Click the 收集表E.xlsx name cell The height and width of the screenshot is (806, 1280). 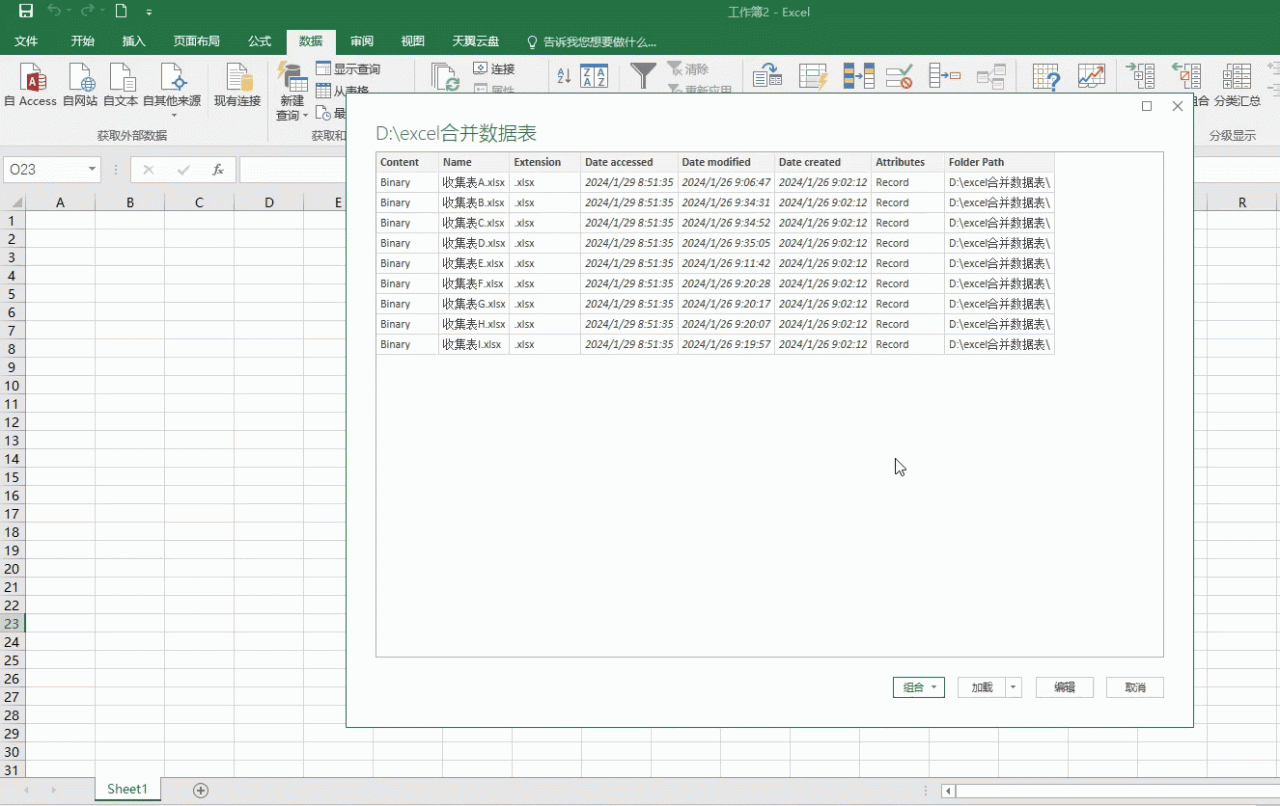(474, 263)
